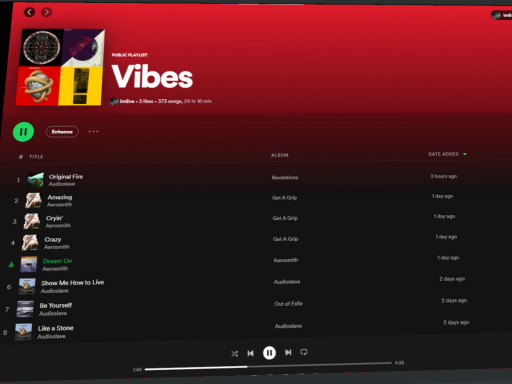Open the Aerosmith album in Dream On row
512x384 pixels.
286,260
